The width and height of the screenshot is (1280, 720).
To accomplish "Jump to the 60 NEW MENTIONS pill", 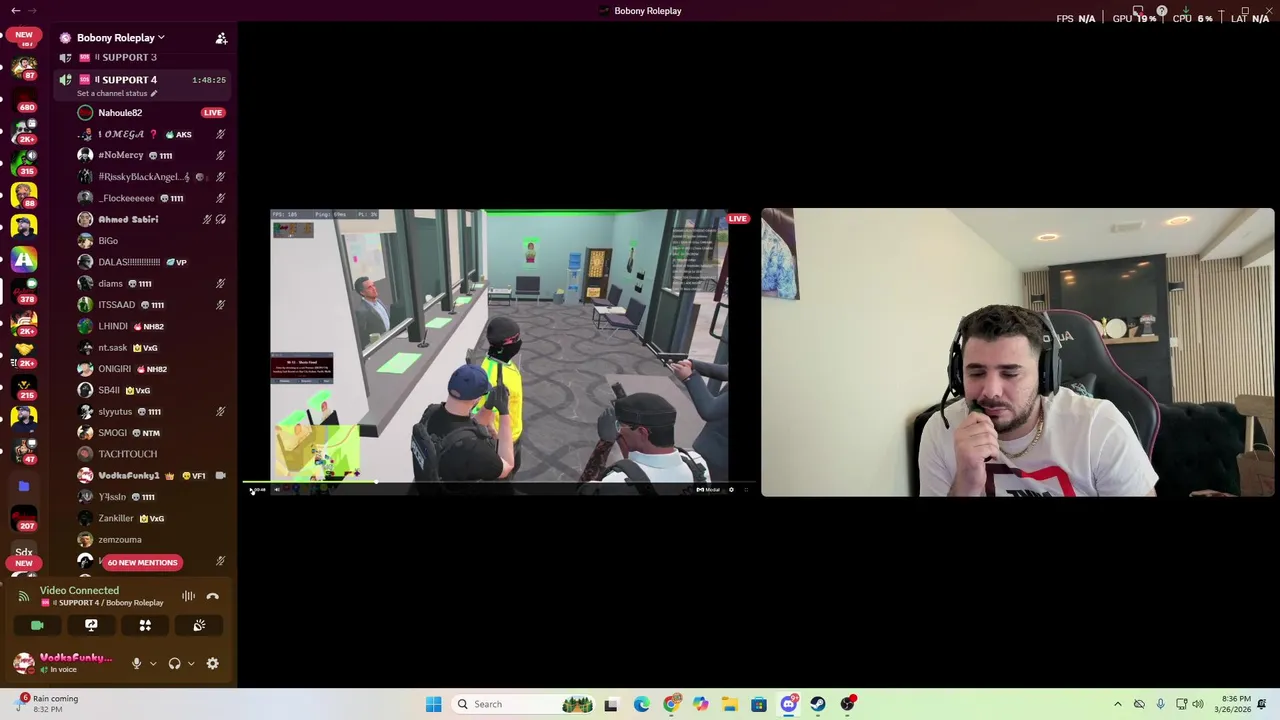I will tap(142, 563).
